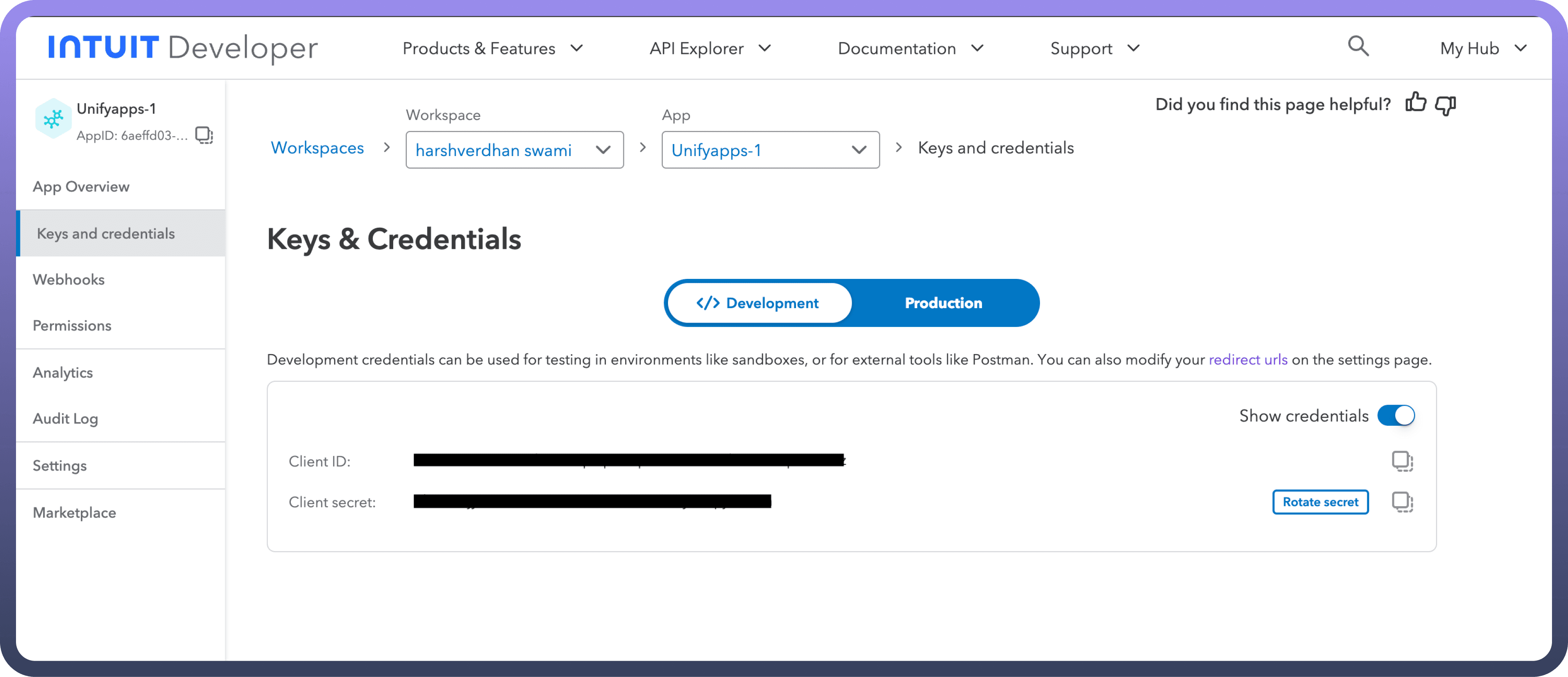Copy the Client secret value
This screenshot has width=1568, height=677.
click(x=1402, y=502)
